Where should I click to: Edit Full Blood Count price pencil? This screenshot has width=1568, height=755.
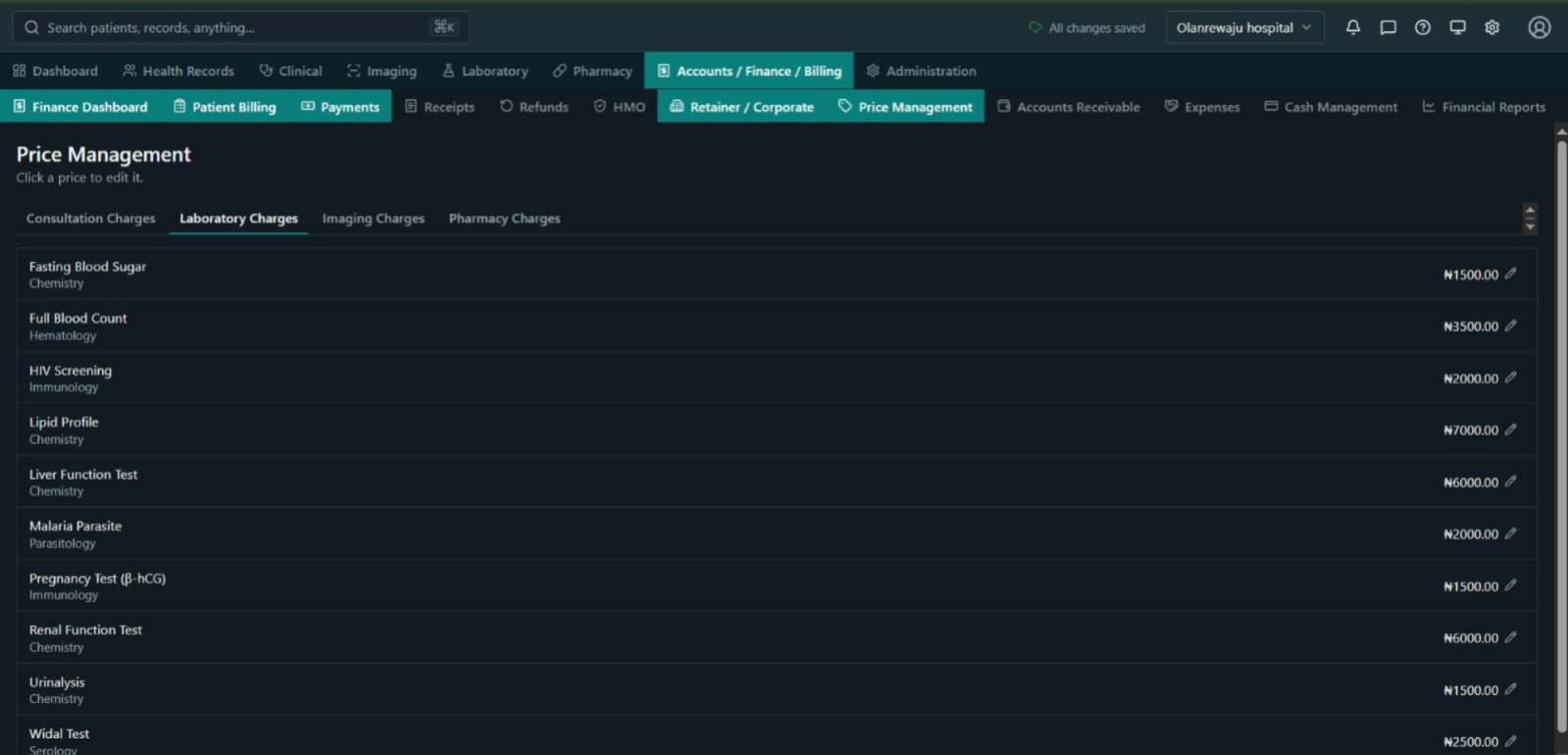(x=1510, y=326)
